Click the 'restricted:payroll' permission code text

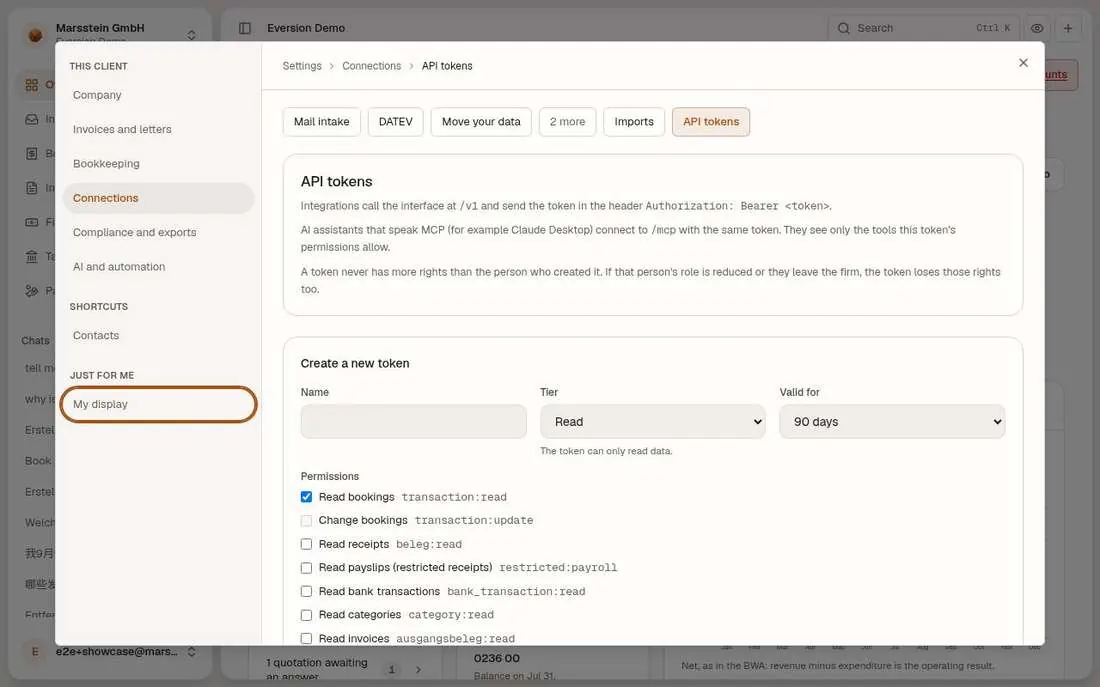(x=558, y=568)
